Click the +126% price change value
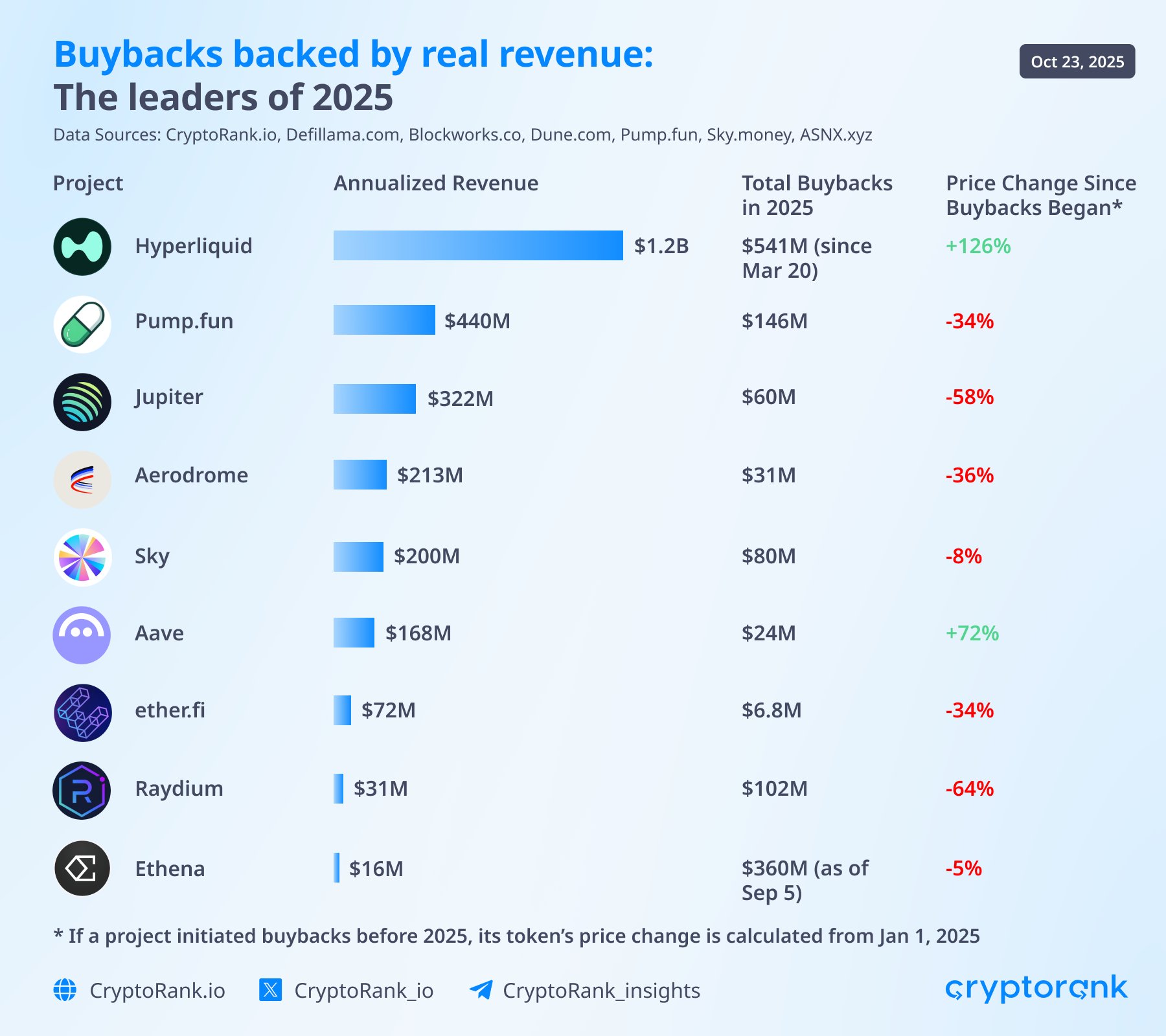Viewport: 1166px width, 1036px height. (x=978, y=246)
